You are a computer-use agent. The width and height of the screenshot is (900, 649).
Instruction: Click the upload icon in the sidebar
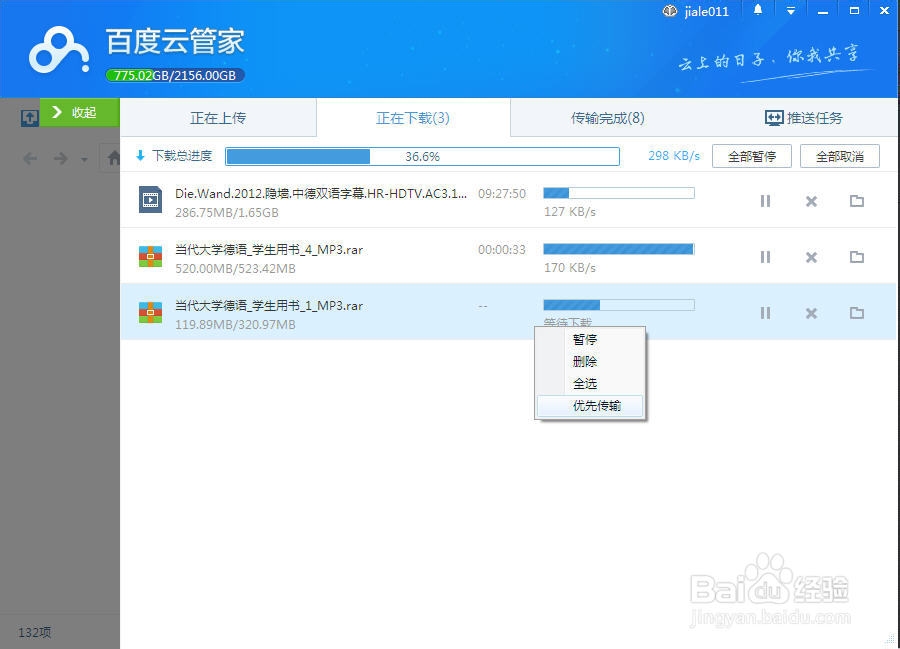29,118
